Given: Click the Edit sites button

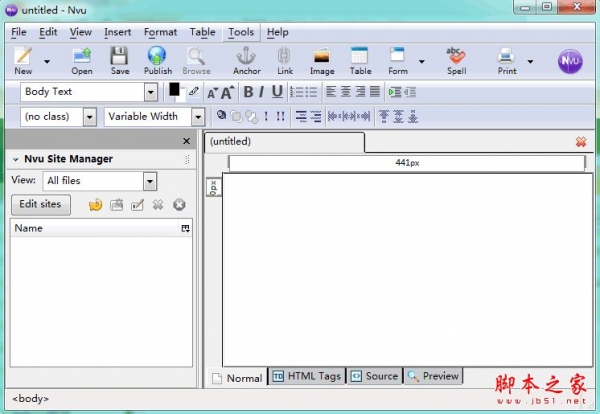Looking at the screenshot, I should click(41, 204).
